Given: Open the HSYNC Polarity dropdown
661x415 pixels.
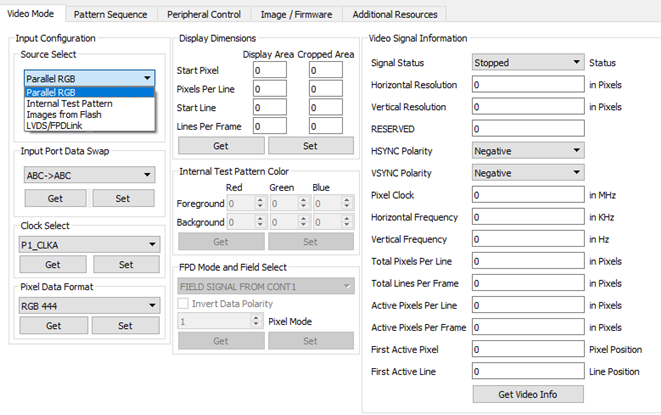Looking at the screenshot, I should click(528, 151).
